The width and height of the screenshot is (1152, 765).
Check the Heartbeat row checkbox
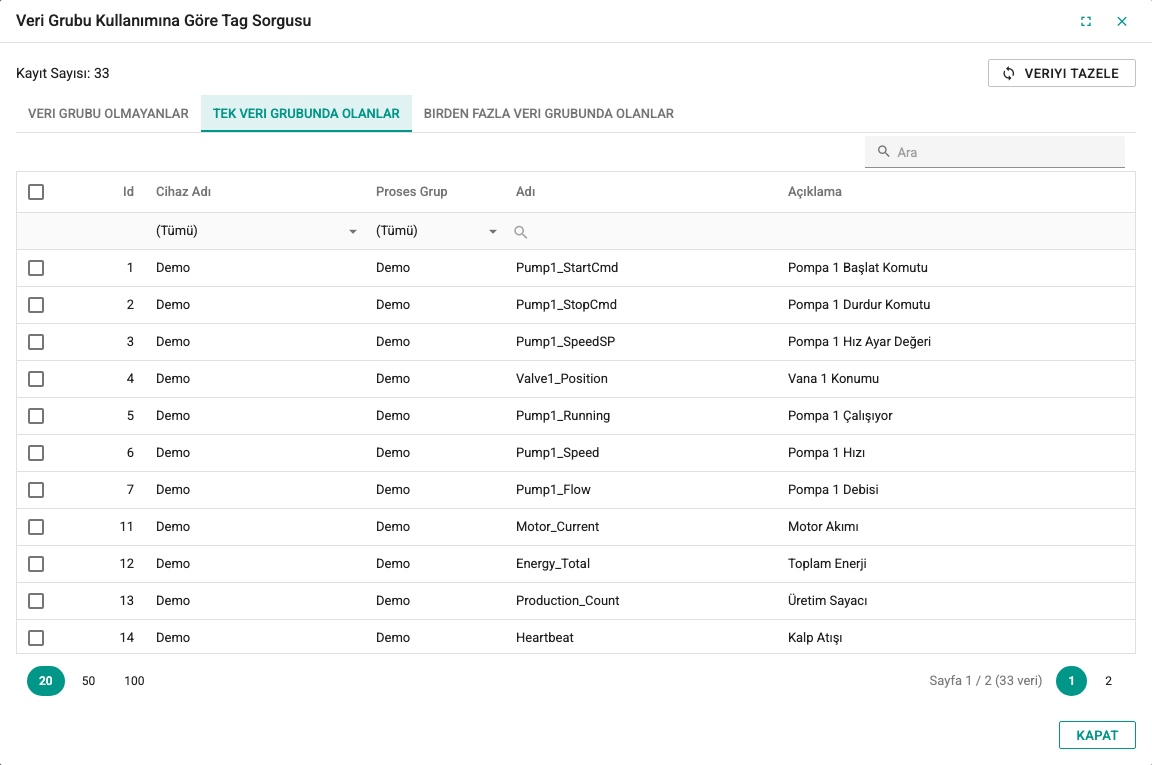36,638
